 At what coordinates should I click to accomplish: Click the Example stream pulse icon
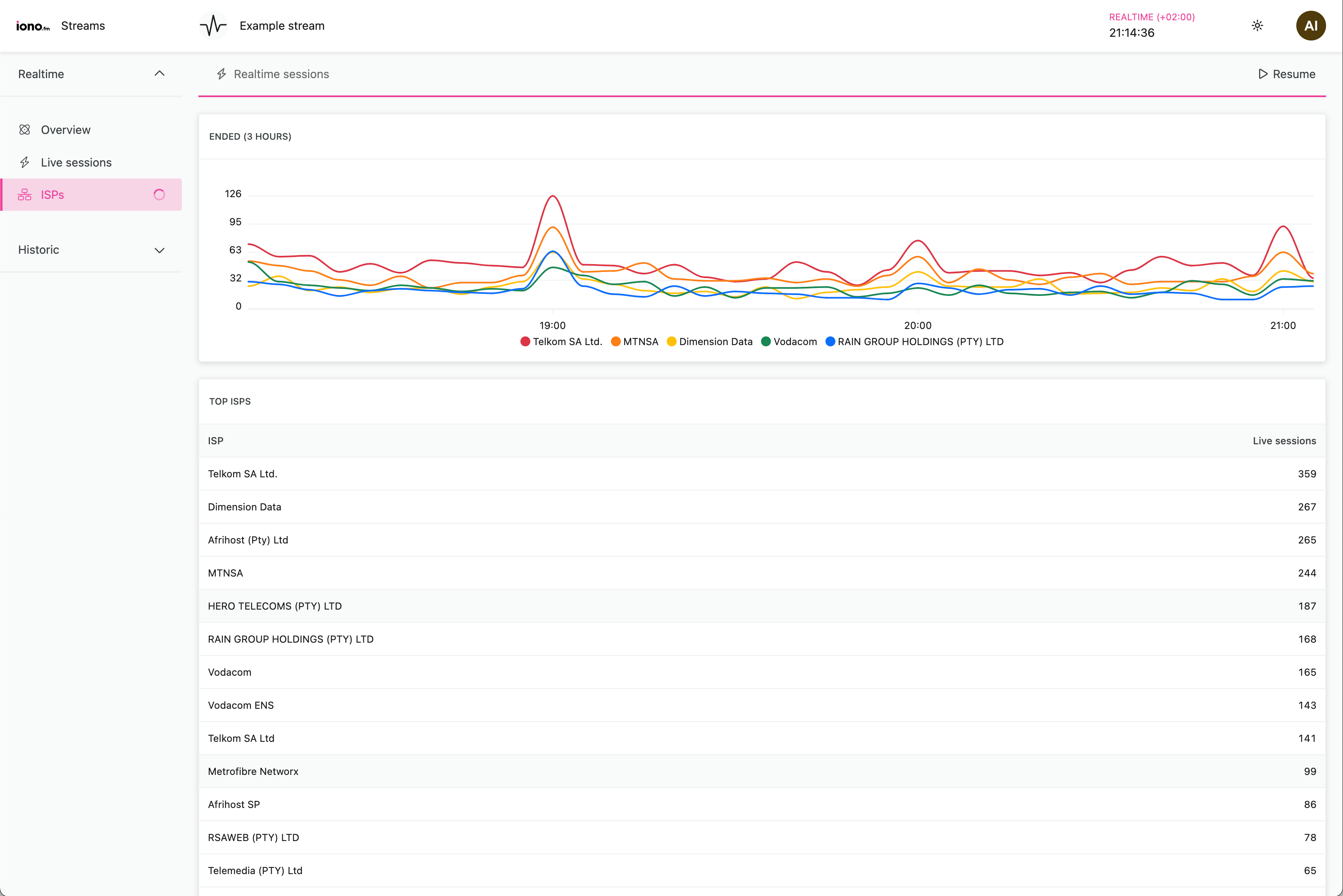[213, 26]
